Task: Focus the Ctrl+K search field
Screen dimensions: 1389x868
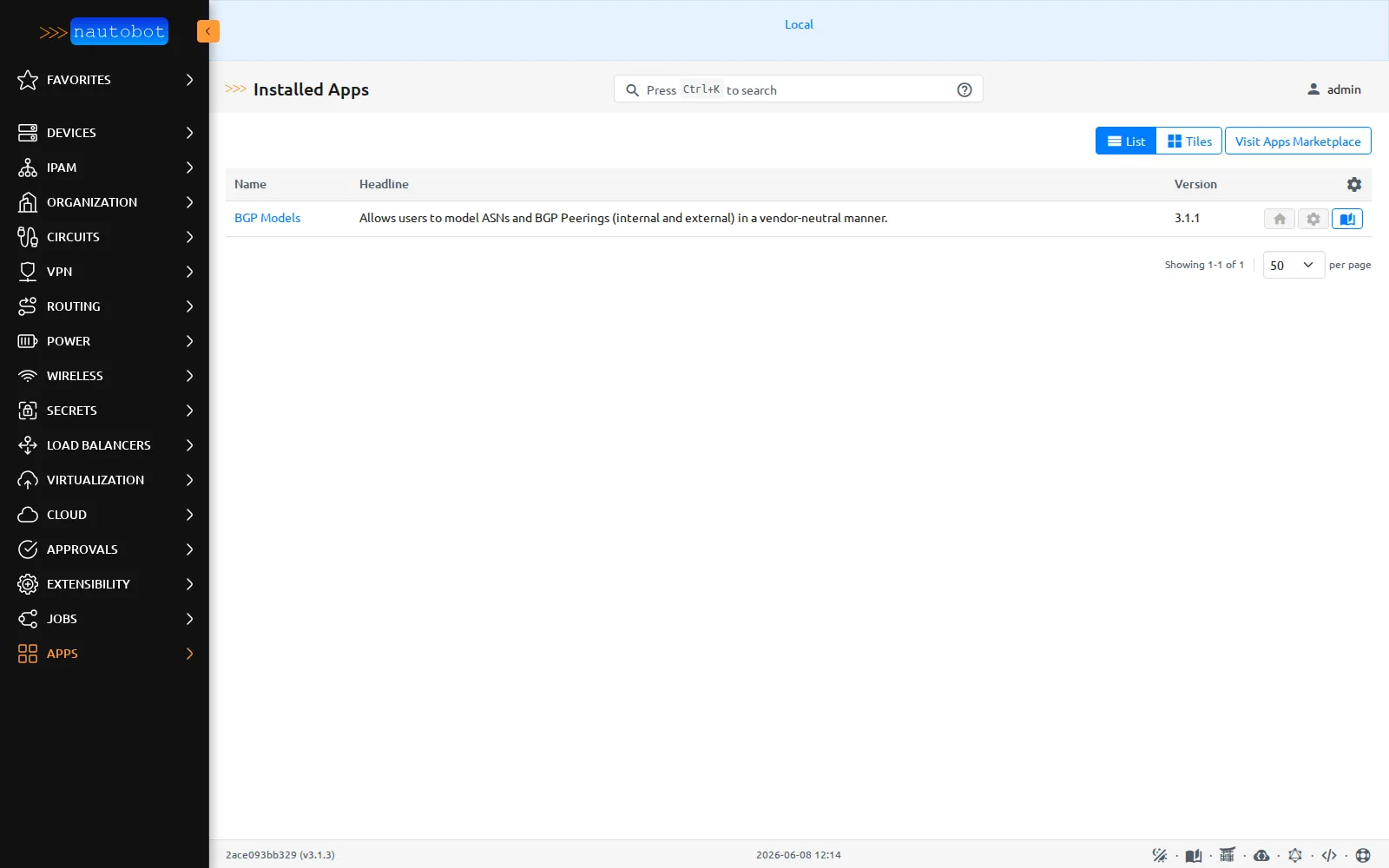Action: pyautogui.click(x=798, y=89)
